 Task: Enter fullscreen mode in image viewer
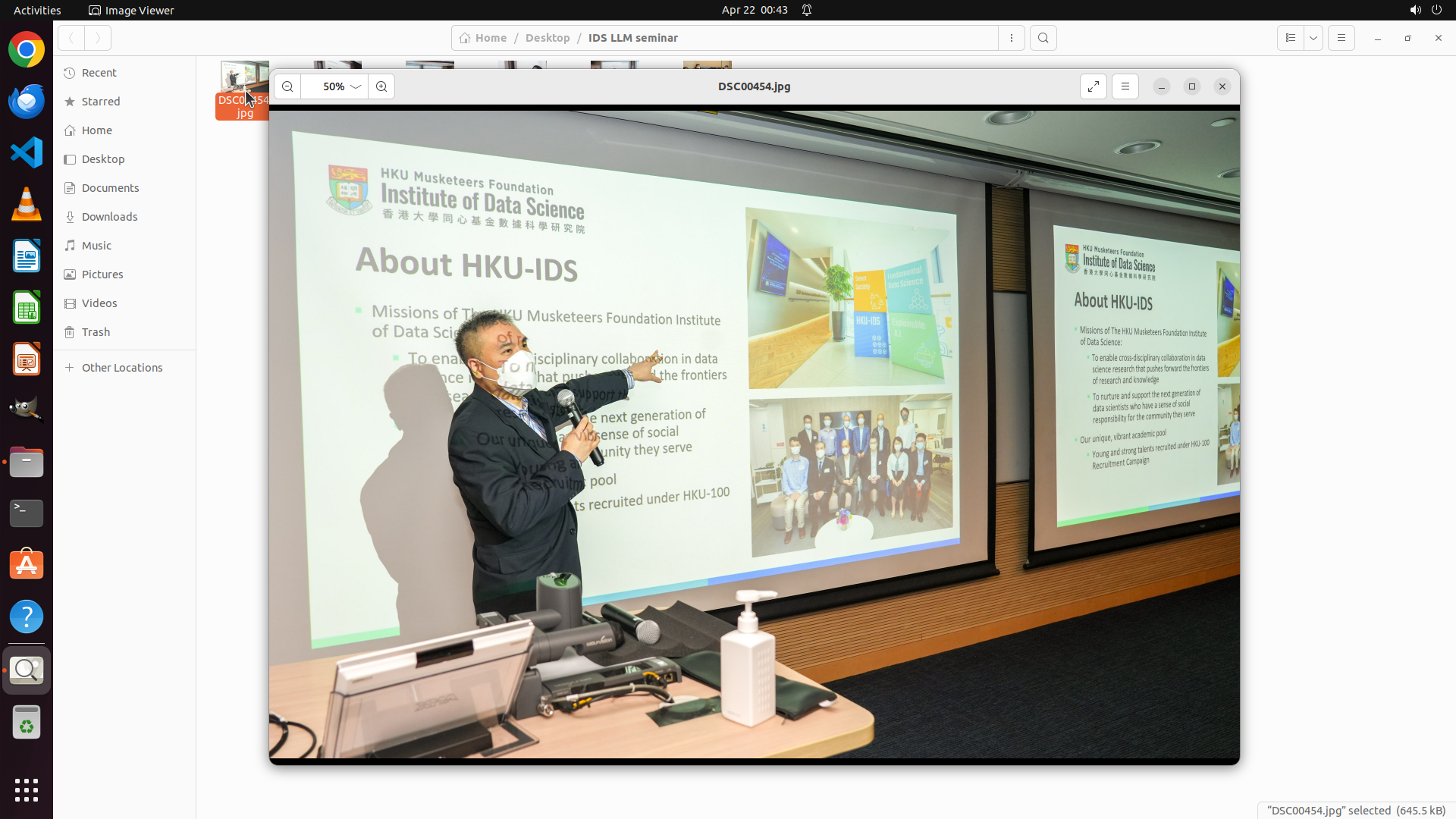1093,86
